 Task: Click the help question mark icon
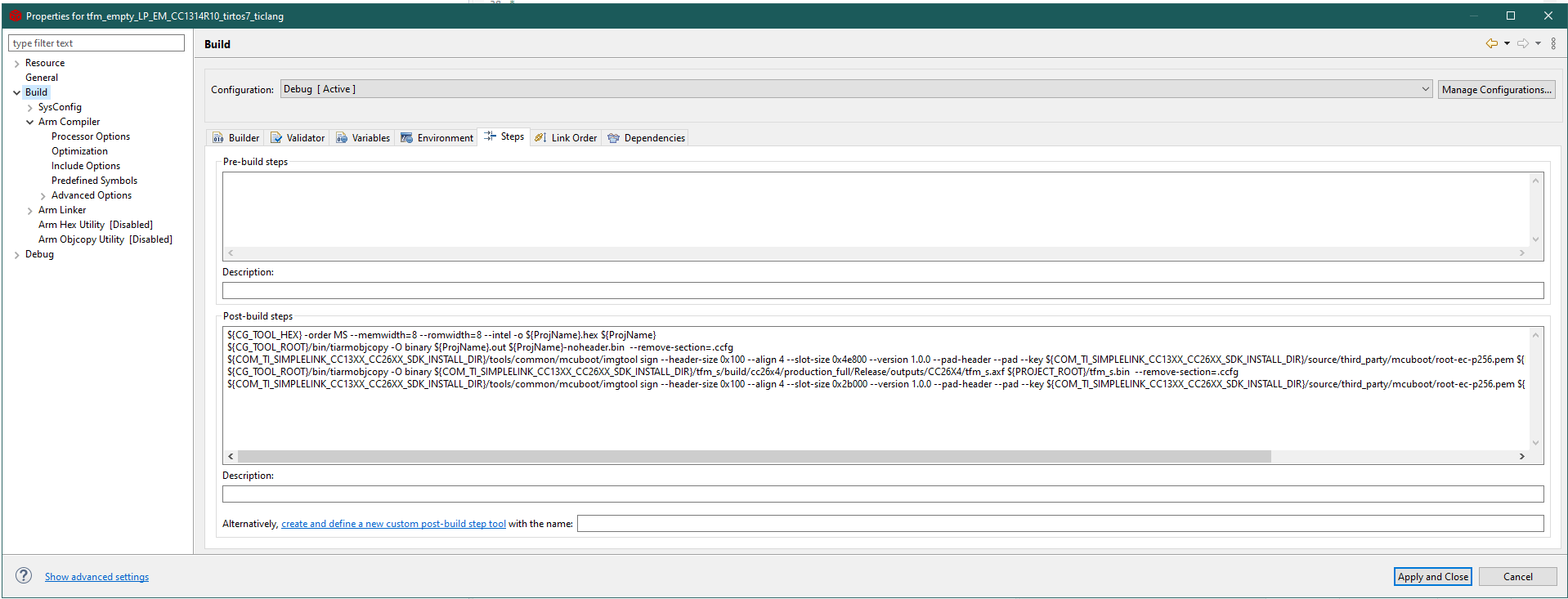coord(24,575)
